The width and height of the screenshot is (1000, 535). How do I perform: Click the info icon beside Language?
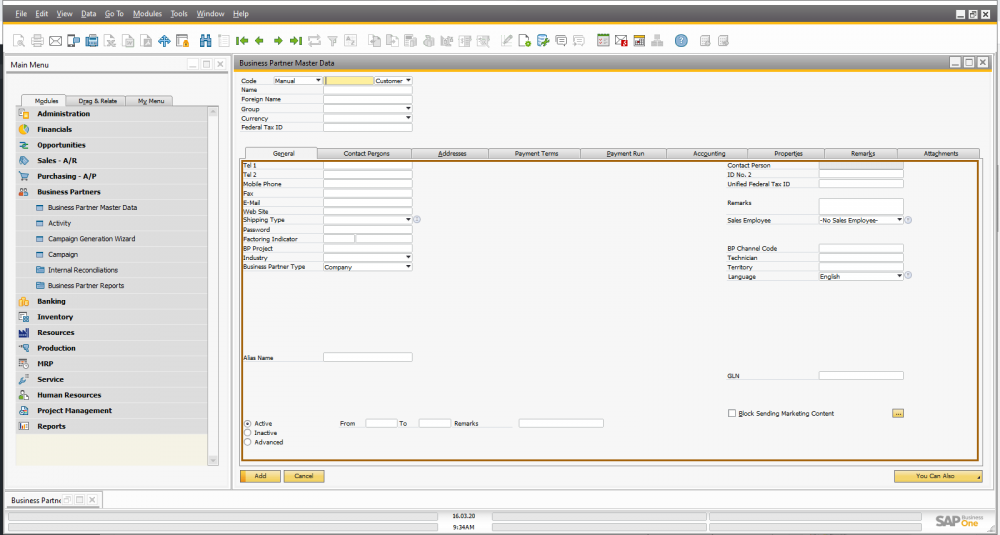pos(908,276)
